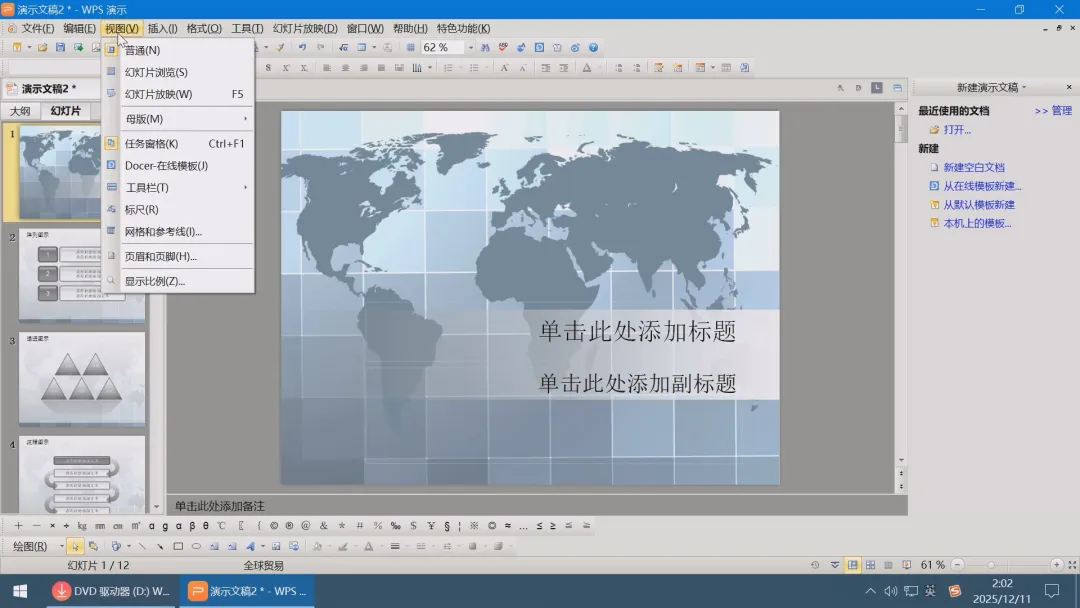Screen dimensions: 1080x608
Task: Click the zoom out minus button
Action: (957, 565)
